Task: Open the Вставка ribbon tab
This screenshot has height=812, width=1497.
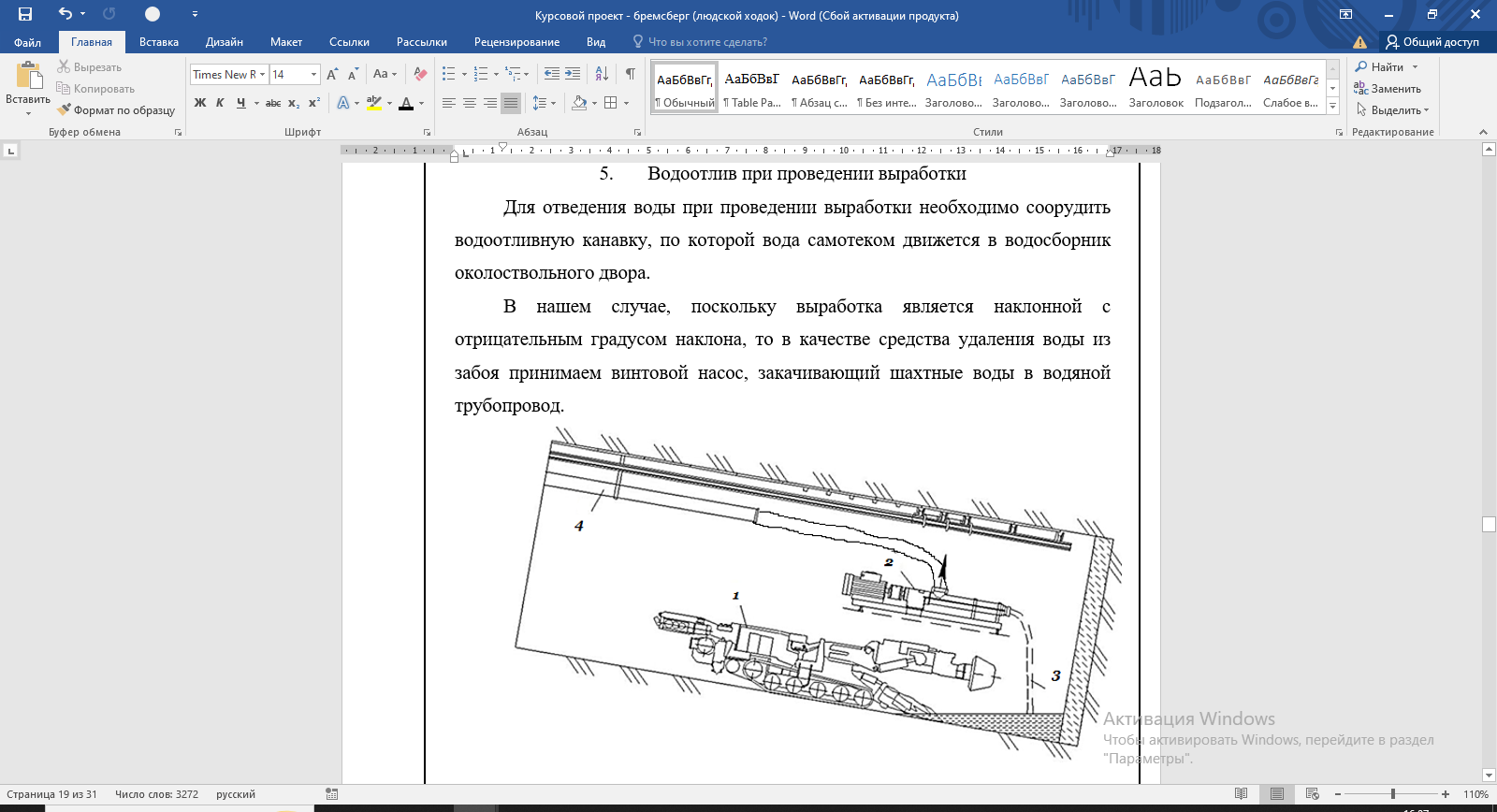Action: point(158,42)
